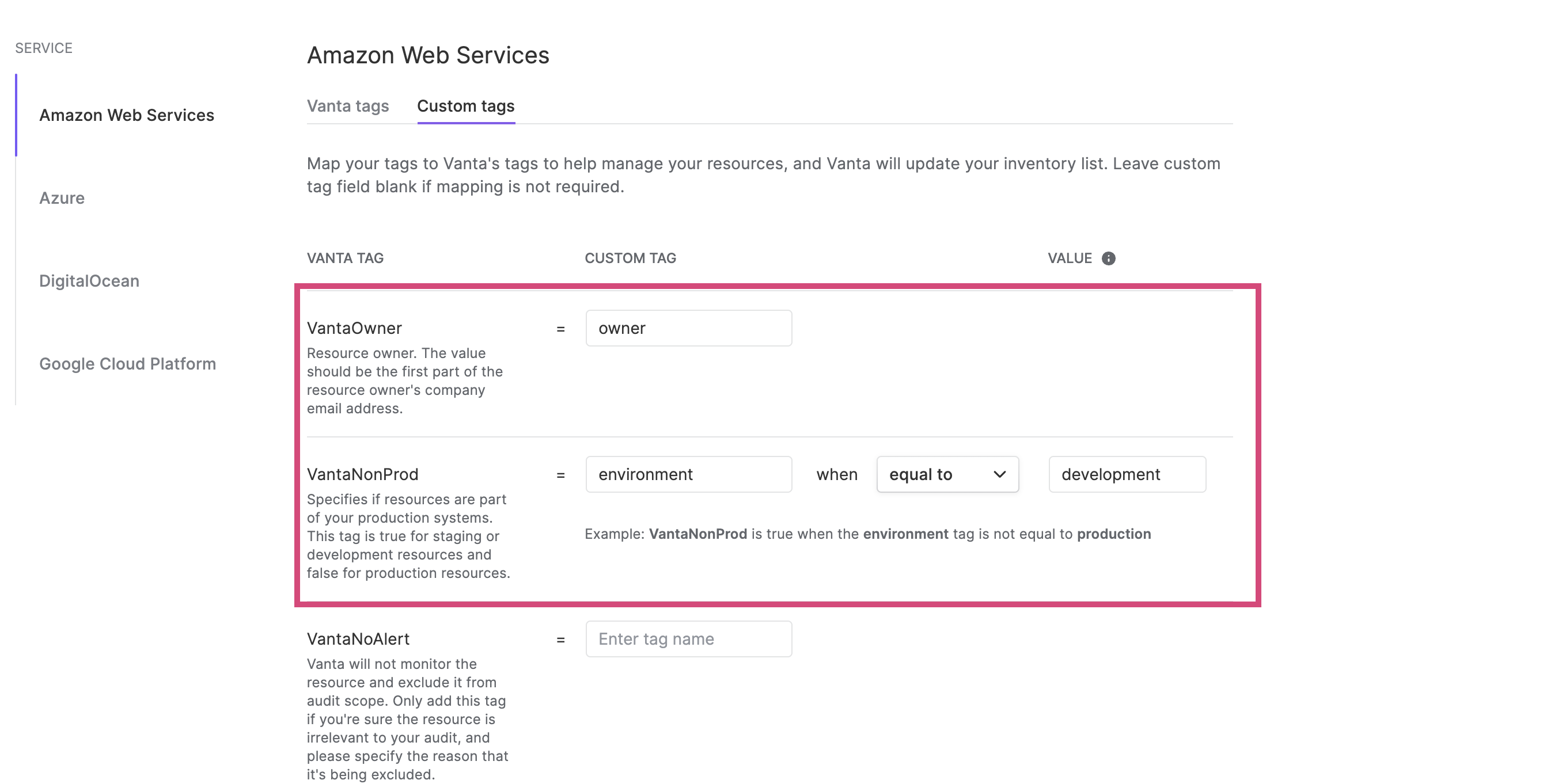This screenshot has height=784, width=1562.
Task: Switch to the Vanta tags tab
Action: (347, 106)
